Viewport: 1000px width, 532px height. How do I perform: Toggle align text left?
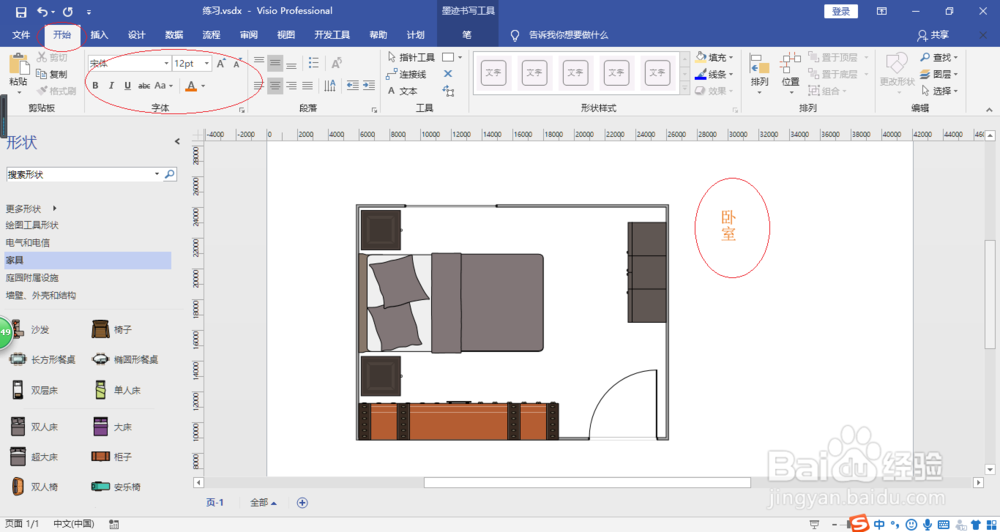click(x=259, y=85)
